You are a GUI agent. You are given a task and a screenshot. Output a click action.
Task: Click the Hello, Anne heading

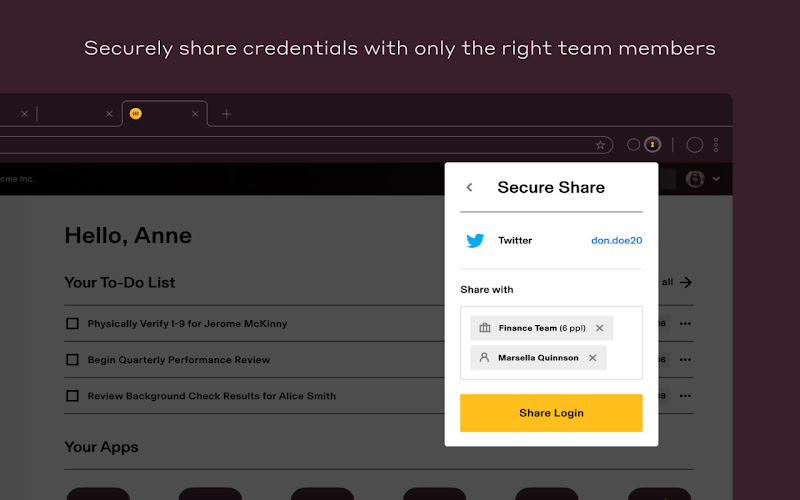click(x=128, y=236)
